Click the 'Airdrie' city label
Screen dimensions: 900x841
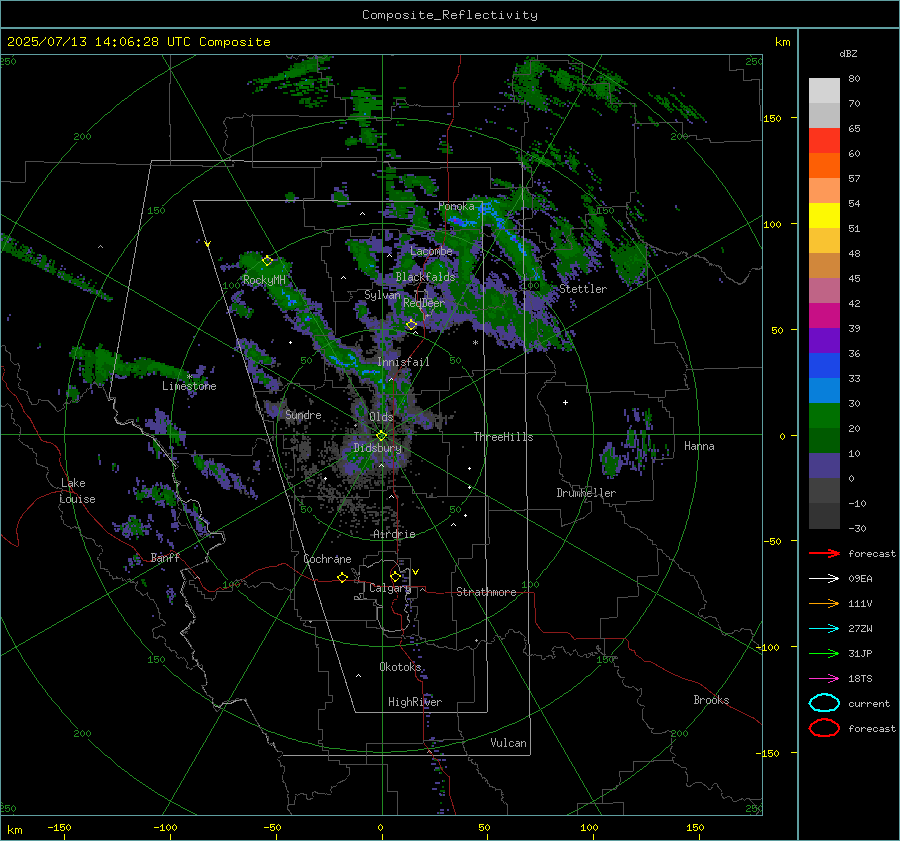pyautogui.click(x=394, y=534)
